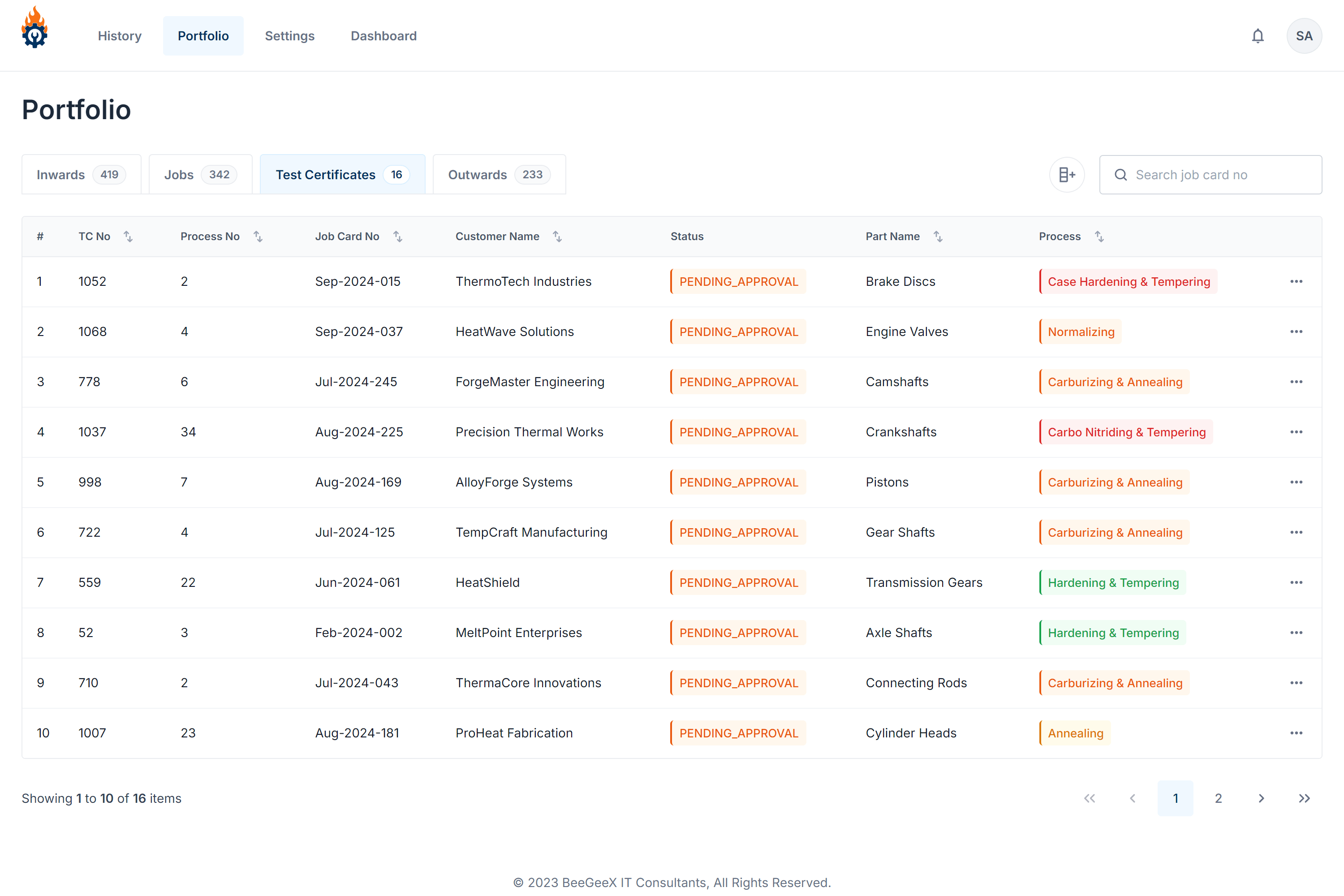Click job card Sep-2024-015
This screenshot has height=896, width=1344.
pos(358,282)
